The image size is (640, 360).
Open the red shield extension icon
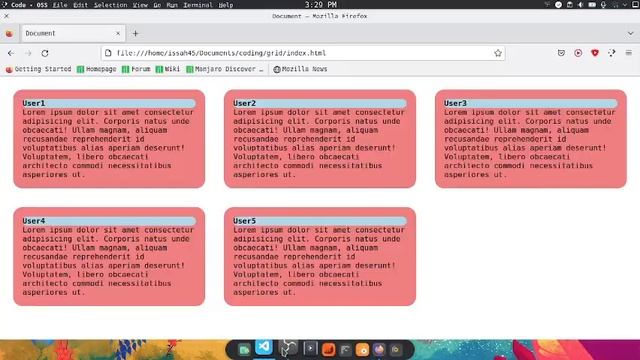(x=595, y=53)
